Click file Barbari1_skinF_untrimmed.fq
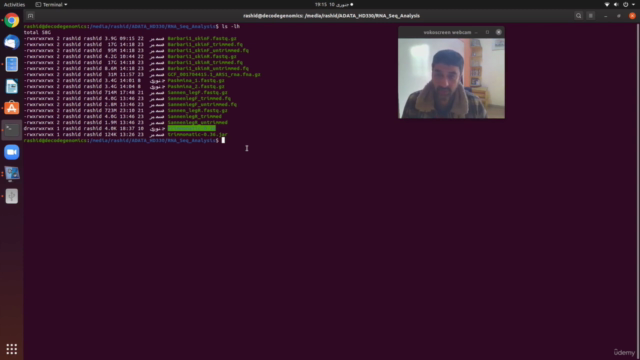The image size is (640, 360). (x=208, y=51)
